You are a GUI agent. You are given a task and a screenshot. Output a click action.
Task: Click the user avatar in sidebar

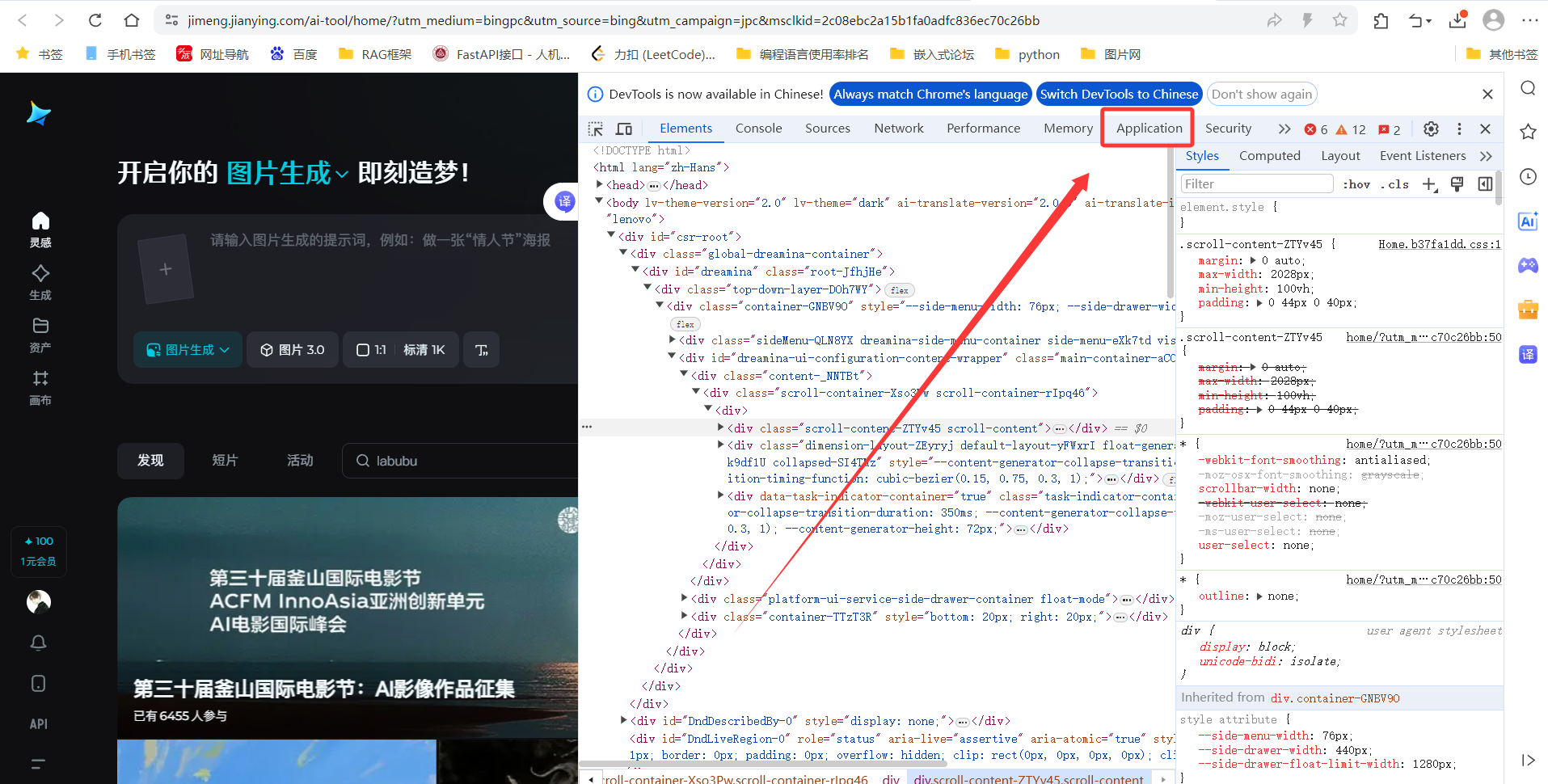39,602
